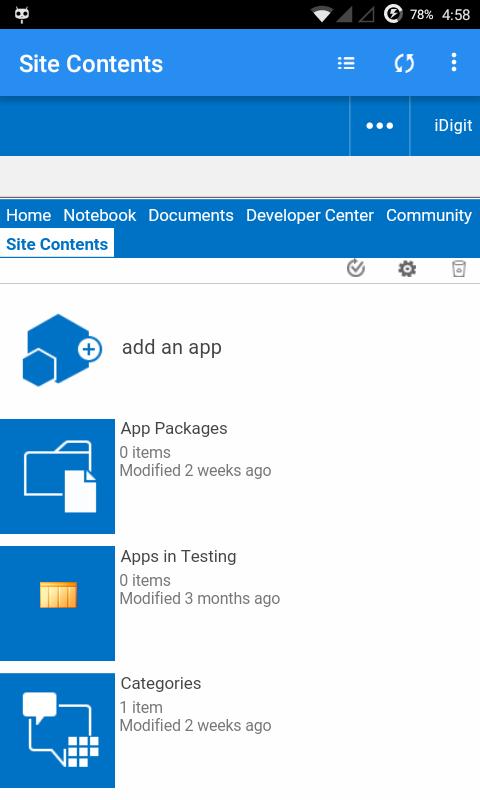This screenshot has width=480, height=800.
Task: Open the three-dot overflow menu
Action: tap(453, 62)
